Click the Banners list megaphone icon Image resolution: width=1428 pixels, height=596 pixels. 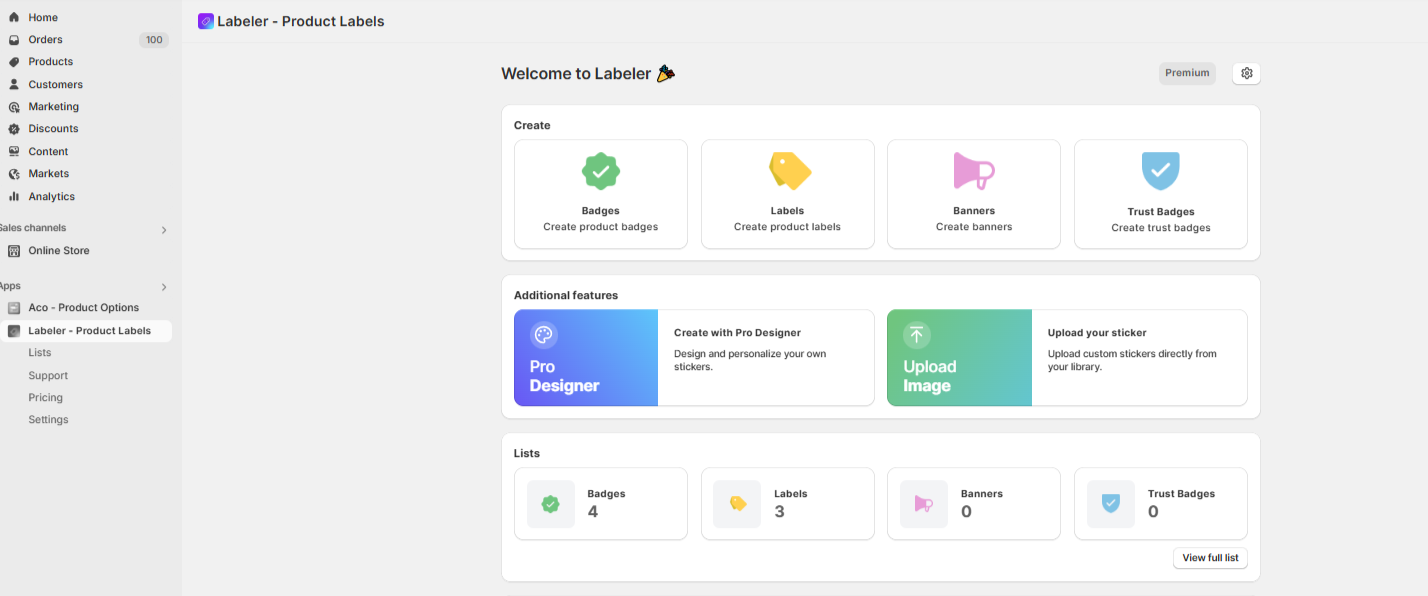click(x=924, y=504)
